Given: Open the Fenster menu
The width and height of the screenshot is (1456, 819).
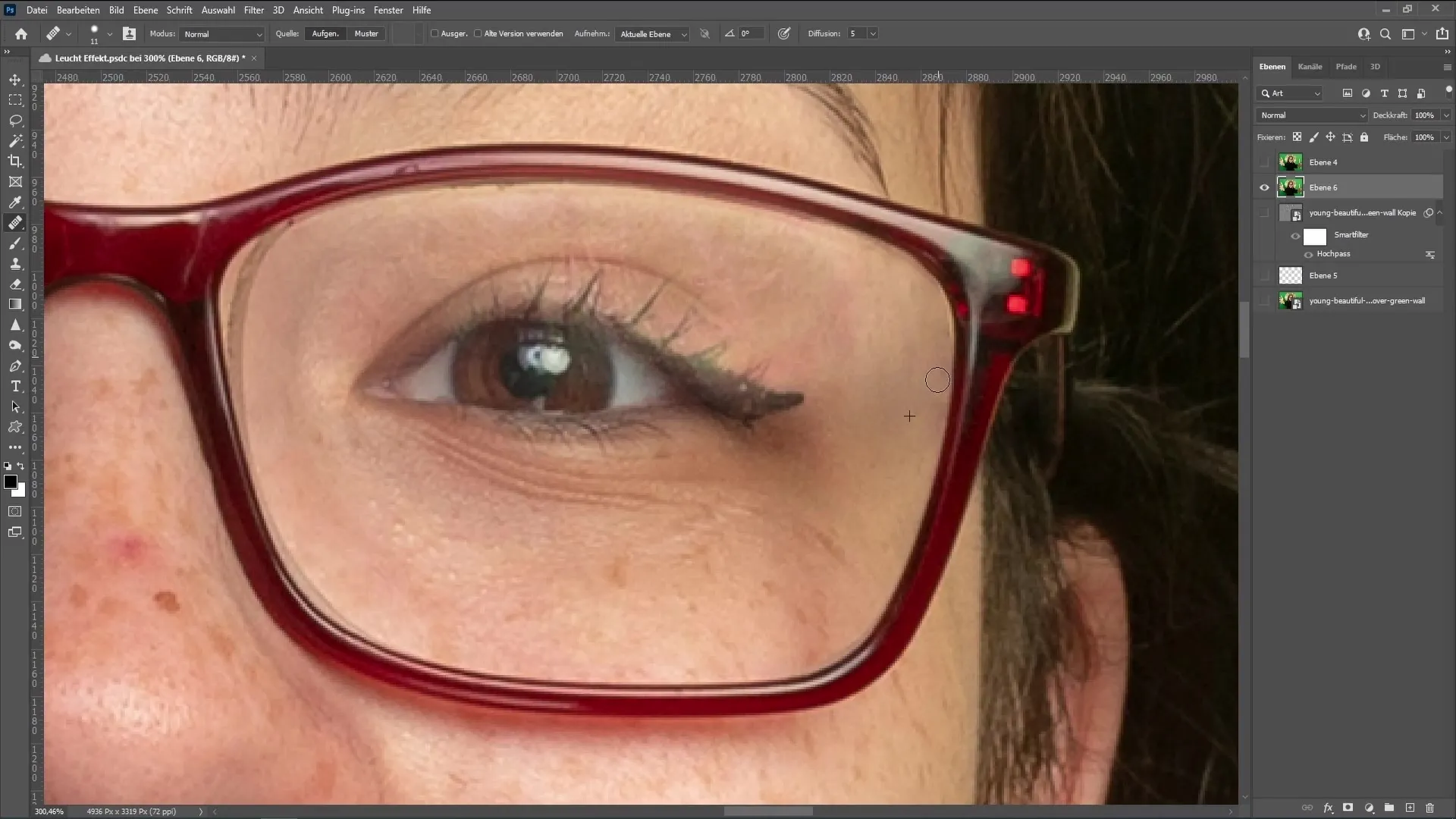Looking at the screenshot, I should [x=389, y=10].
